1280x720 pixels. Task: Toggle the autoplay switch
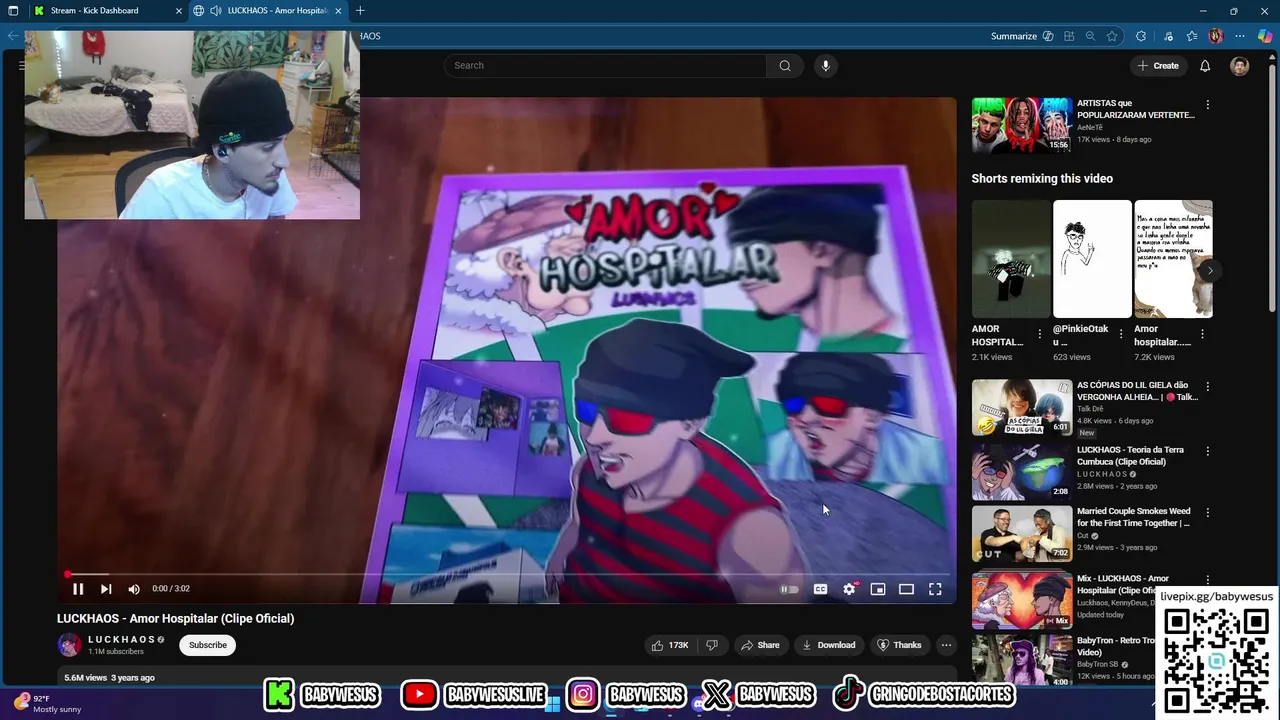[789, 589]
